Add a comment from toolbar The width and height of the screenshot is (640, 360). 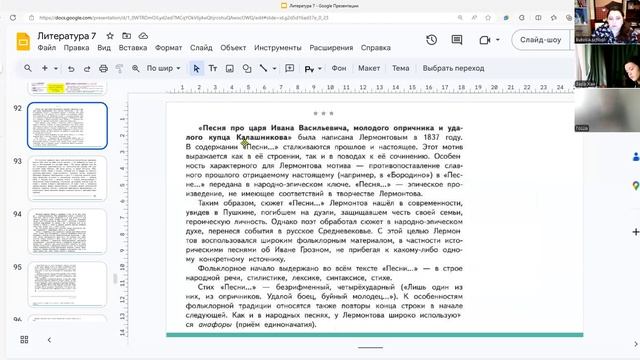[x=289, y=68]
